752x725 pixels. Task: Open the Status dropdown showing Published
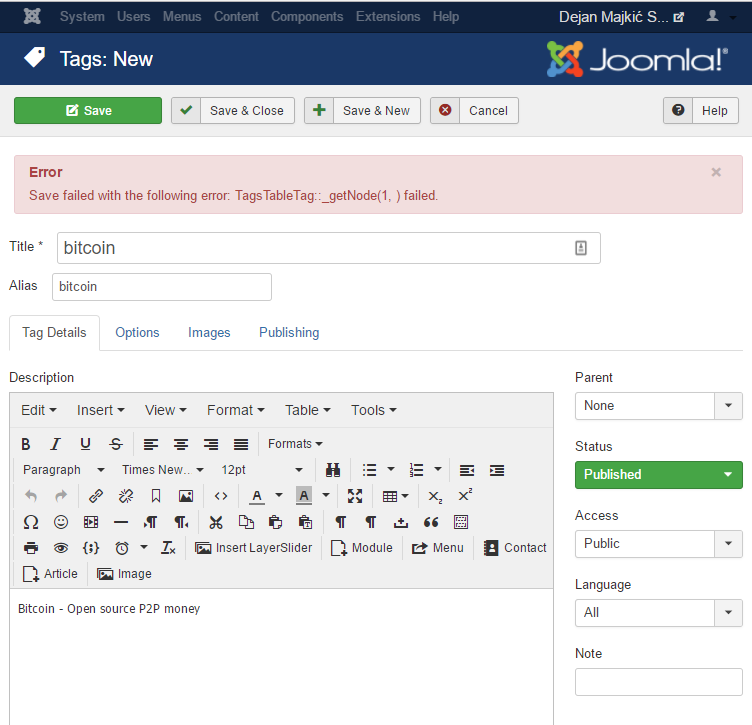pos(658,475)
